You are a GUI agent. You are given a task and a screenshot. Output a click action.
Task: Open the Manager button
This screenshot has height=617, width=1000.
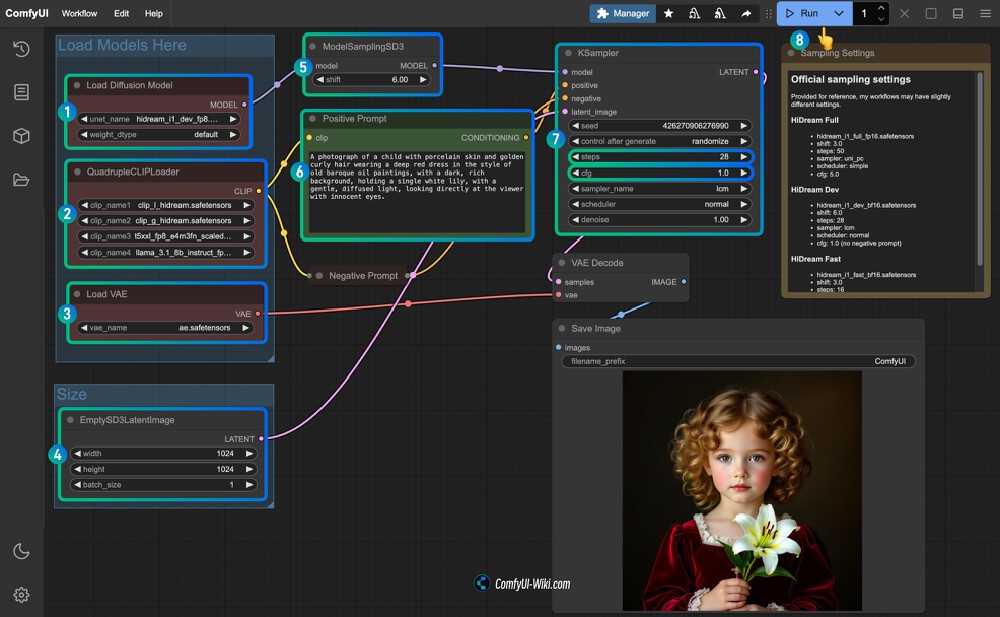[x=622, y=14]
